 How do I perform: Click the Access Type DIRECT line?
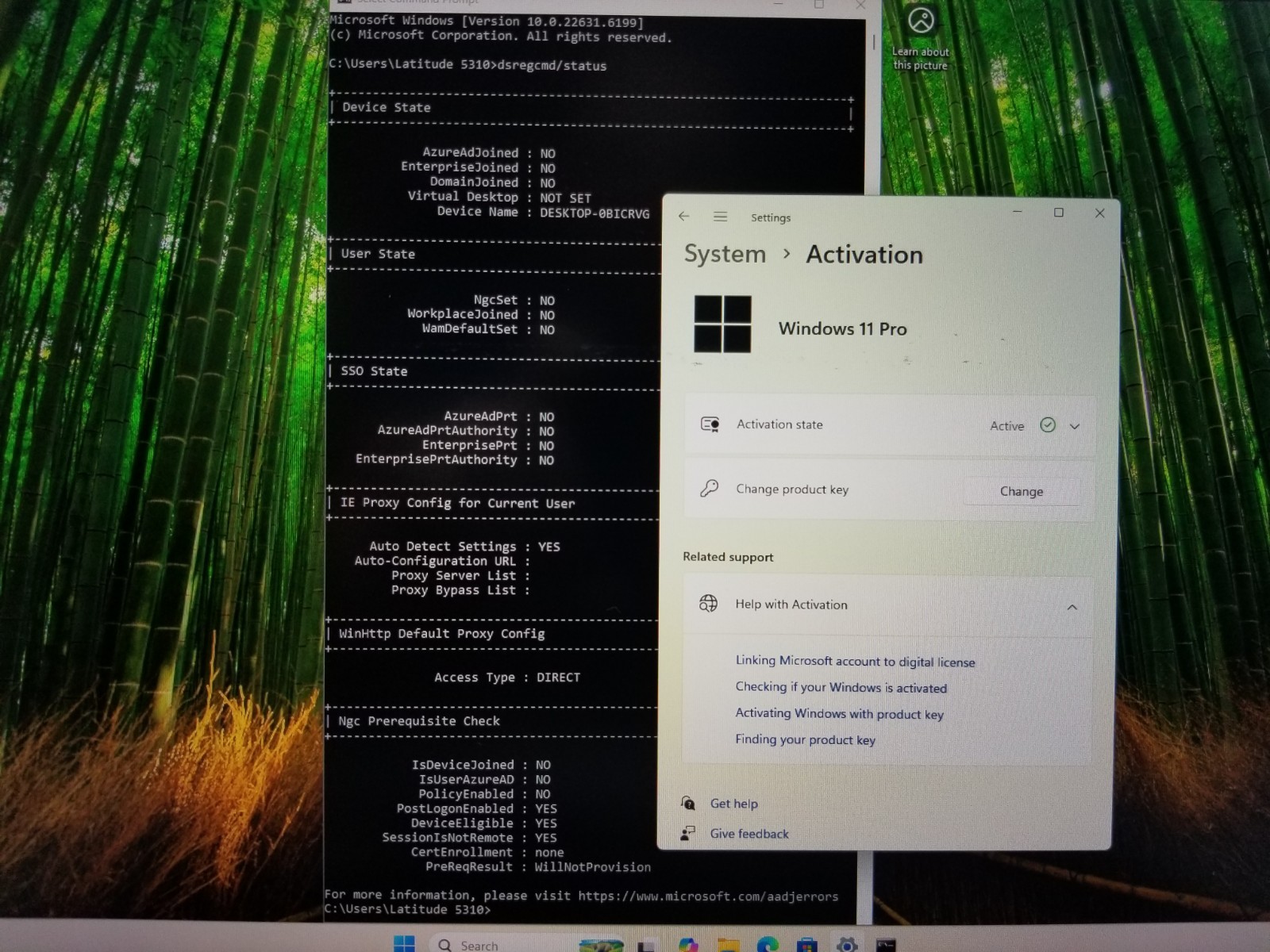(507, 677)
